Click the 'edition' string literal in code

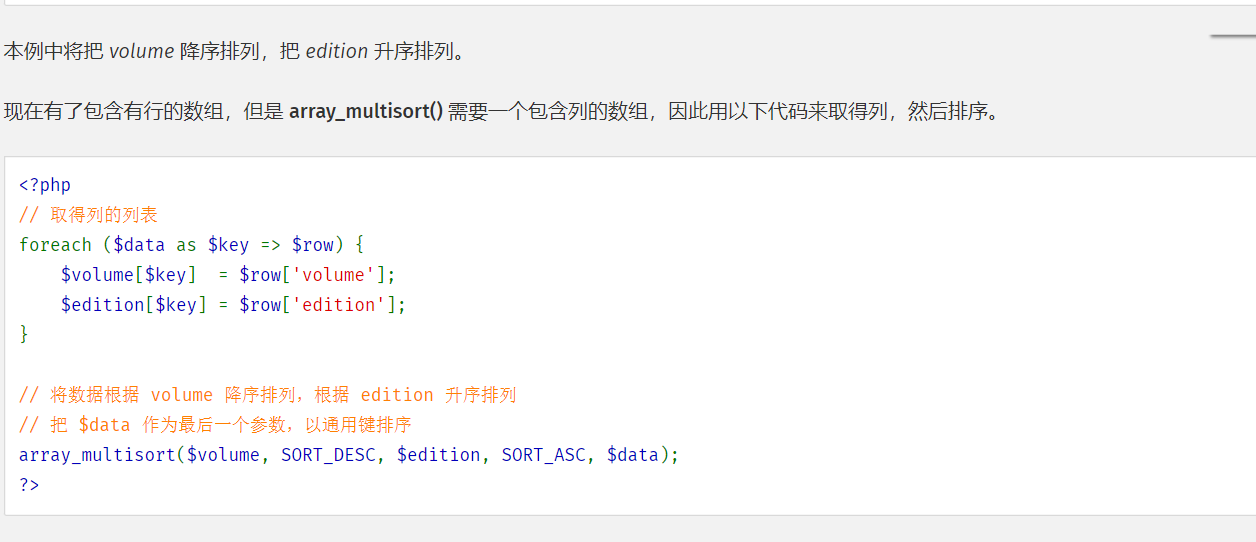(339, 305)
